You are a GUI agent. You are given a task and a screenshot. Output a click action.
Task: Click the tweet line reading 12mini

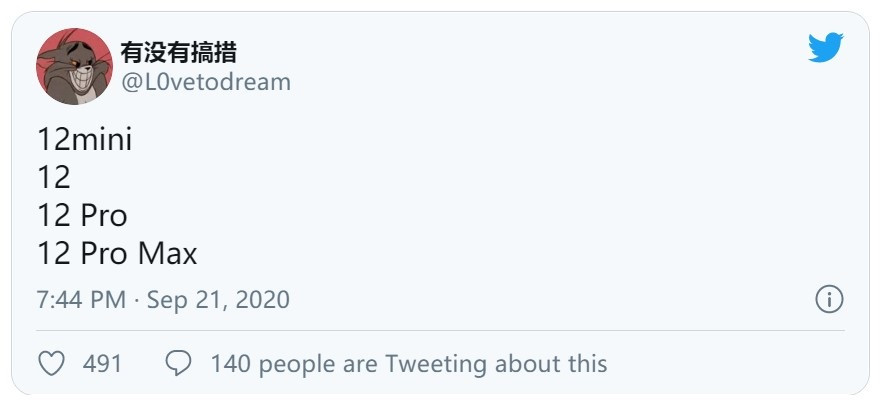85,139
